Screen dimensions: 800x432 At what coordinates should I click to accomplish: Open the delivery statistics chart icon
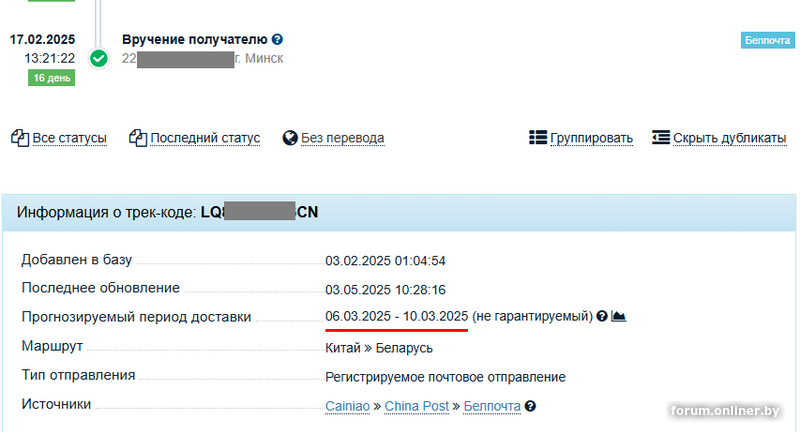click(618, 316)
